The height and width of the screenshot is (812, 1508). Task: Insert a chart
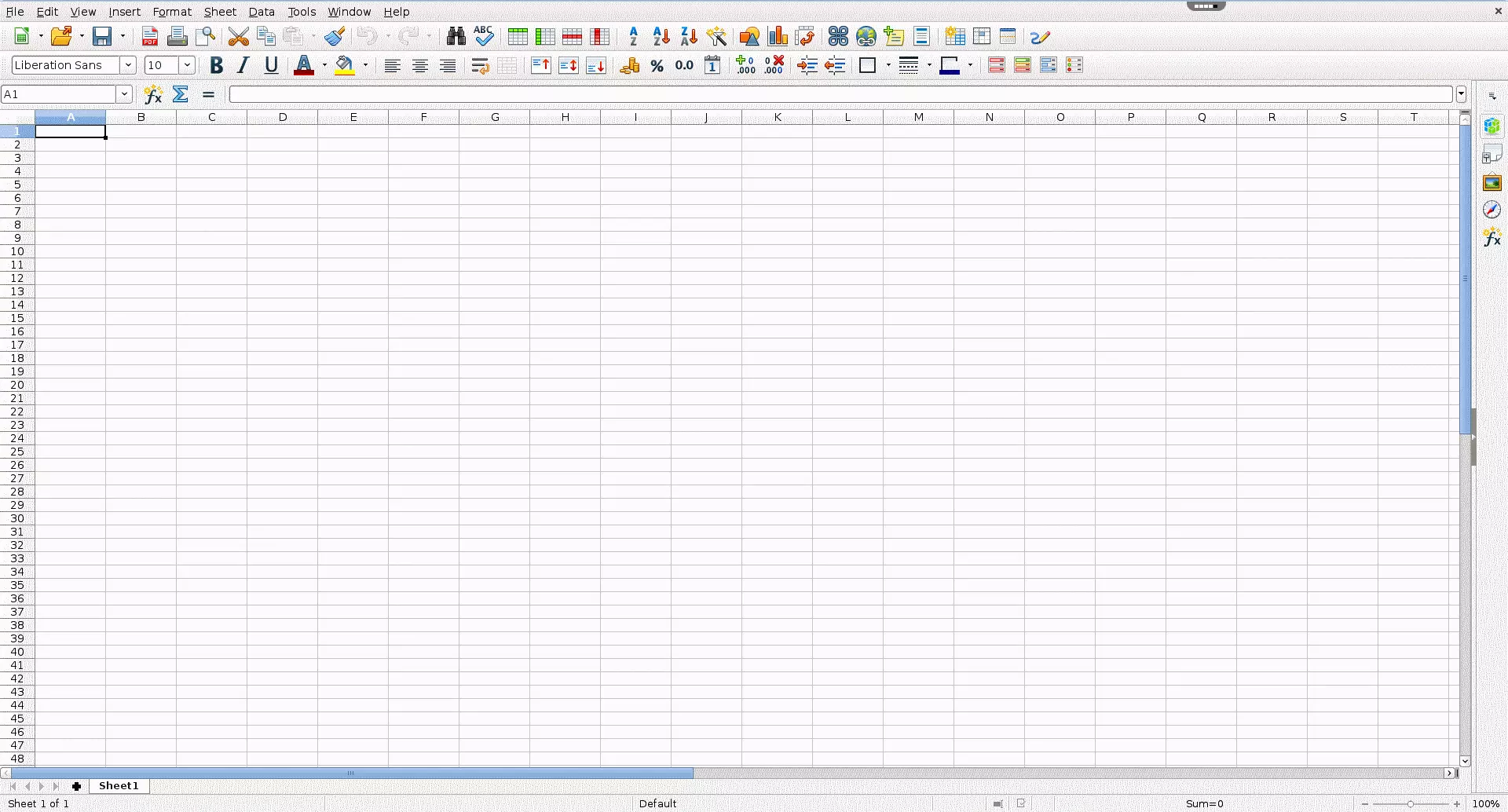[778, 36]
